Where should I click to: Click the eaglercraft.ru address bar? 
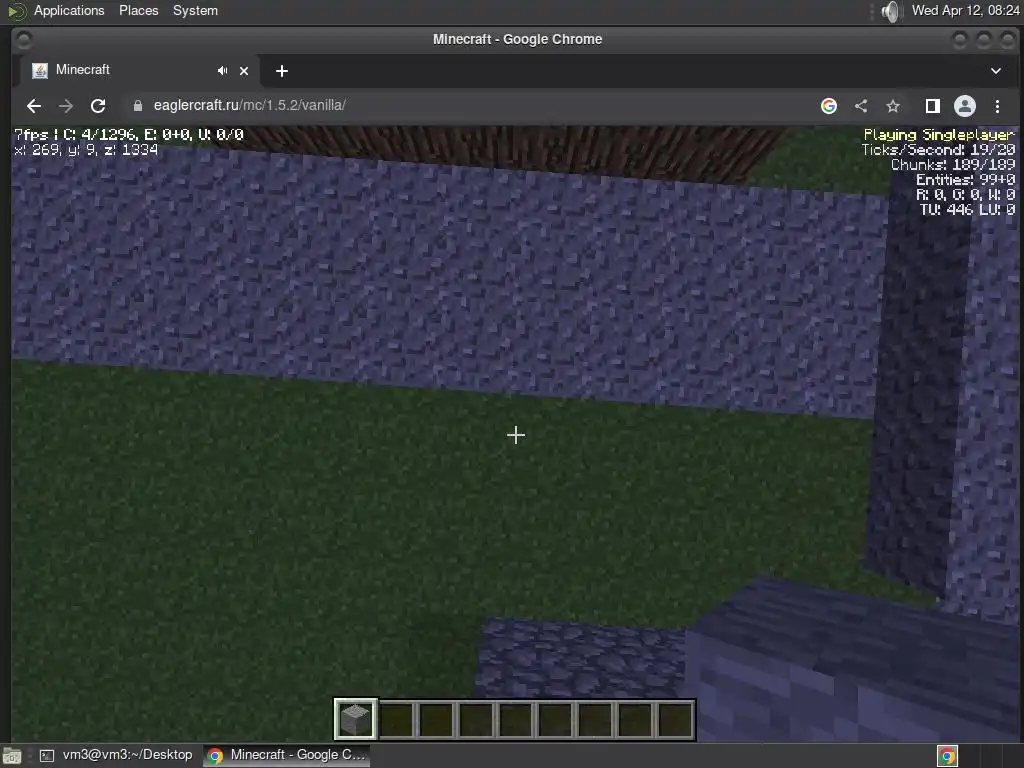tap(249, 105)
